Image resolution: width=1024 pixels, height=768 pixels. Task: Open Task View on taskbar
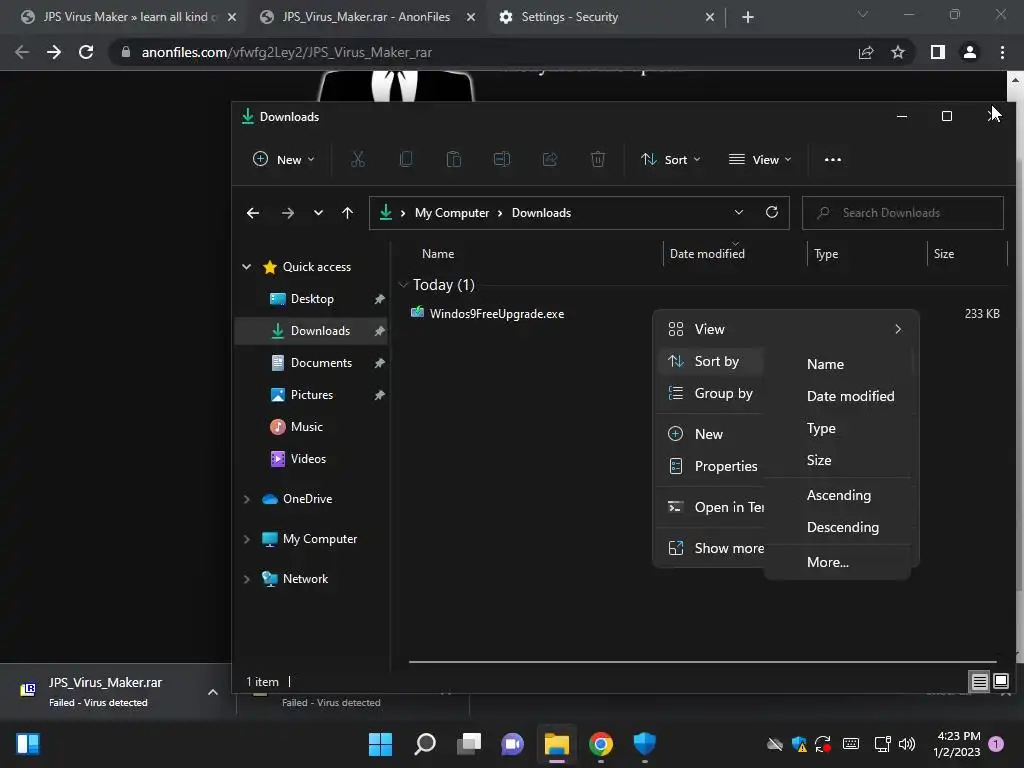coord(469,744)
